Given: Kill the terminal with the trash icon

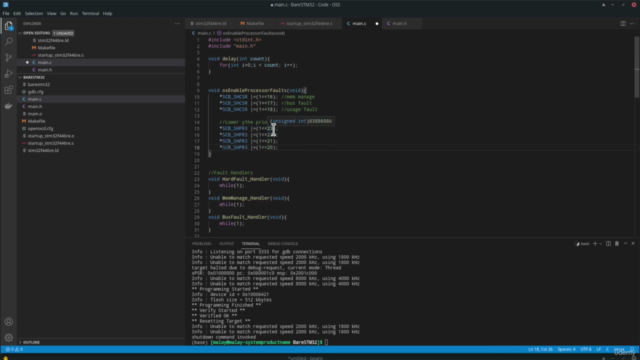Looking at the screenshot, I should tap(617, 244).
